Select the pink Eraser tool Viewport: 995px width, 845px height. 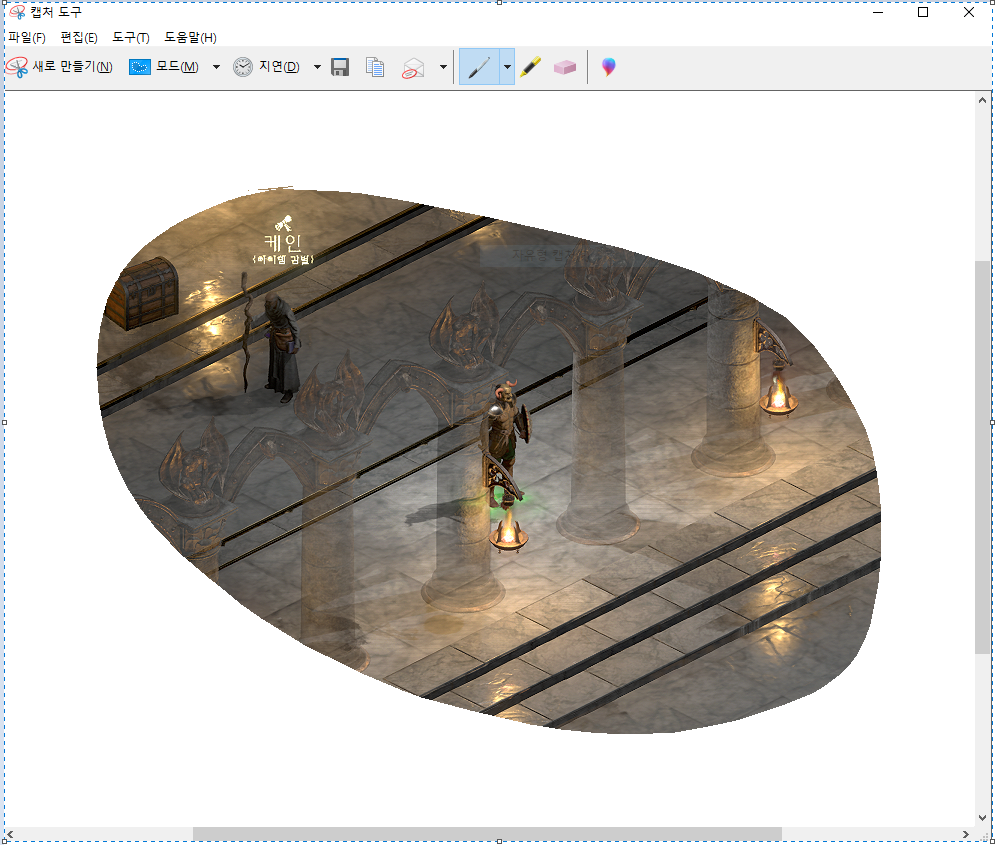pos(564,67)
